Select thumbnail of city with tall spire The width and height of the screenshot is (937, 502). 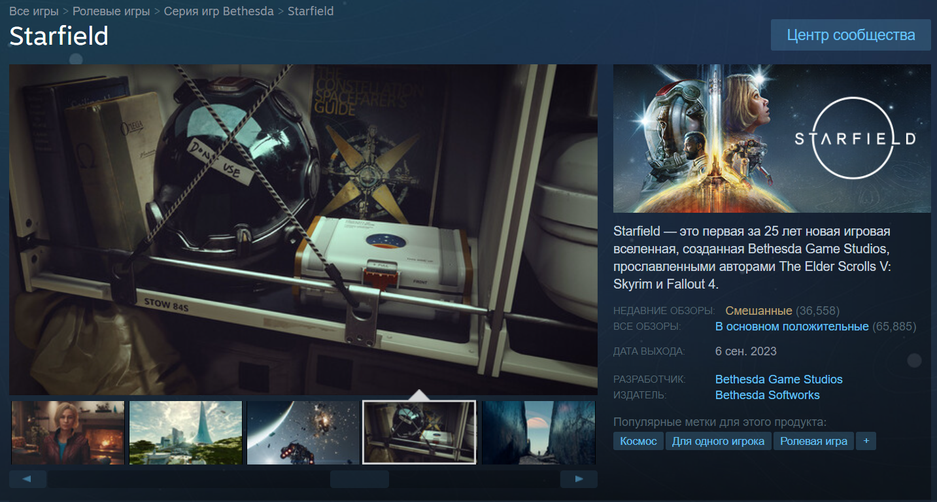pos(186,433)
